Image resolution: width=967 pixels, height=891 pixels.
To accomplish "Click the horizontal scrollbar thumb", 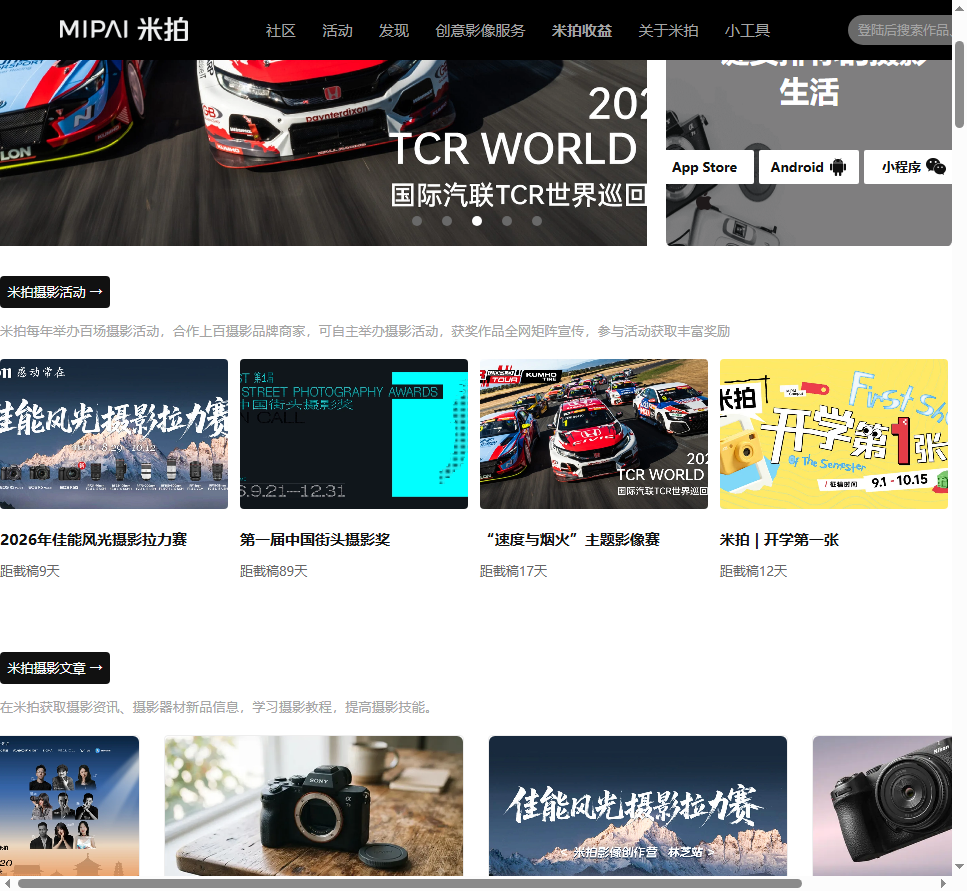I will coord(409,884).
